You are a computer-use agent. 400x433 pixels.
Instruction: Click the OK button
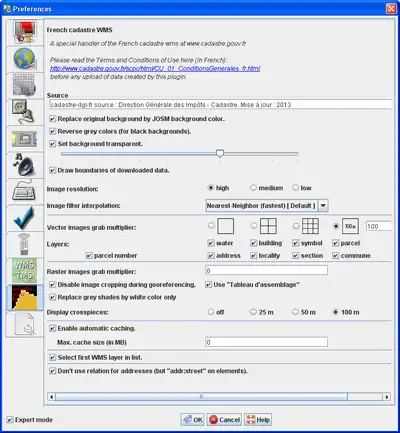[x=193, y=420]
